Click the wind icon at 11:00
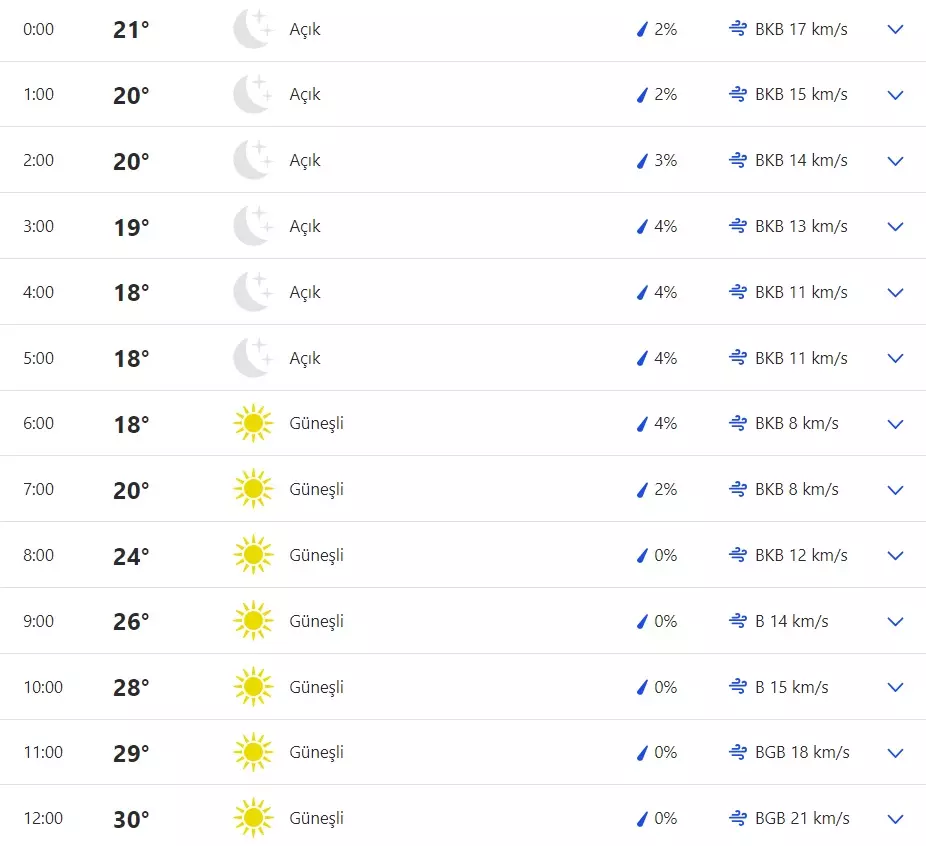This screenshot has width=926, height=846. click(738, 752)
